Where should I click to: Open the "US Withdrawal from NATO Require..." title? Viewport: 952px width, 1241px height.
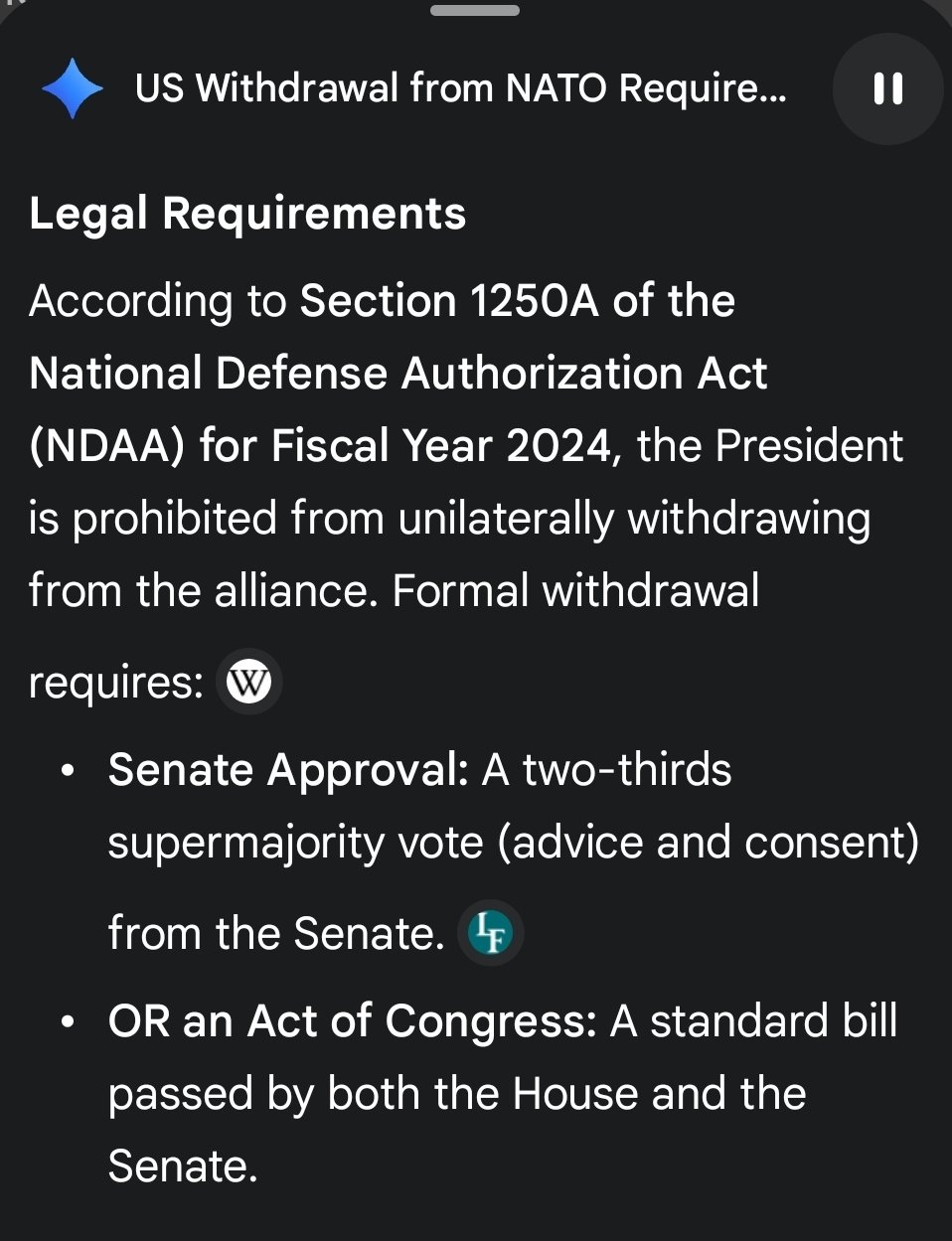[x=460, y=89]
